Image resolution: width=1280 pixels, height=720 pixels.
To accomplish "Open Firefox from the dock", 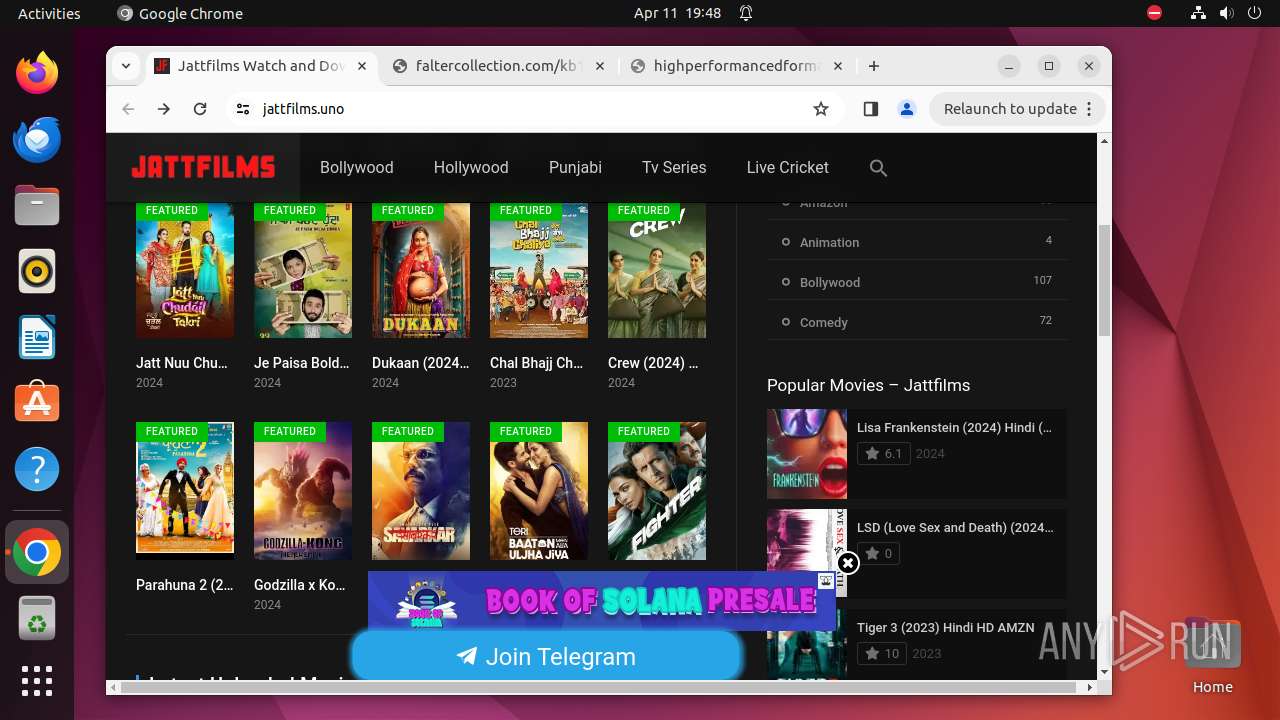I will tap(37, 73).
